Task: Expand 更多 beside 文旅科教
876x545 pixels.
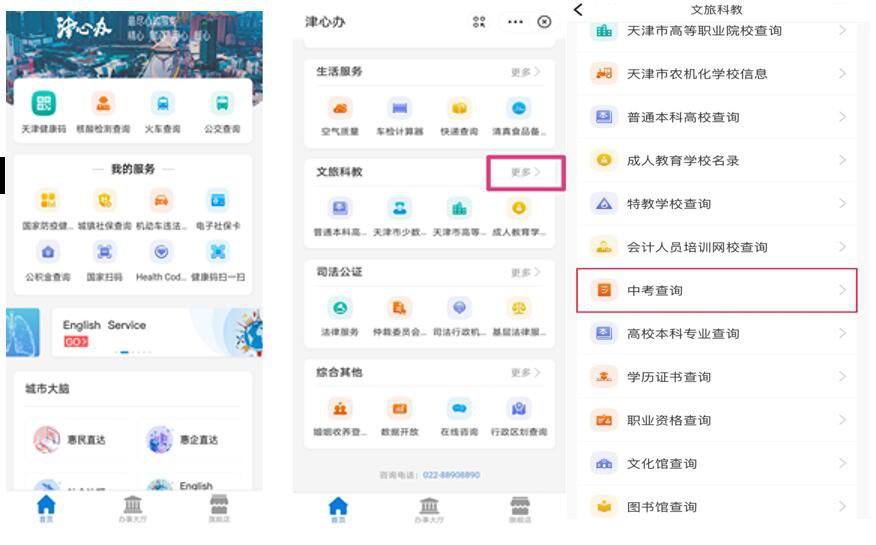Action: click(526, 172)
